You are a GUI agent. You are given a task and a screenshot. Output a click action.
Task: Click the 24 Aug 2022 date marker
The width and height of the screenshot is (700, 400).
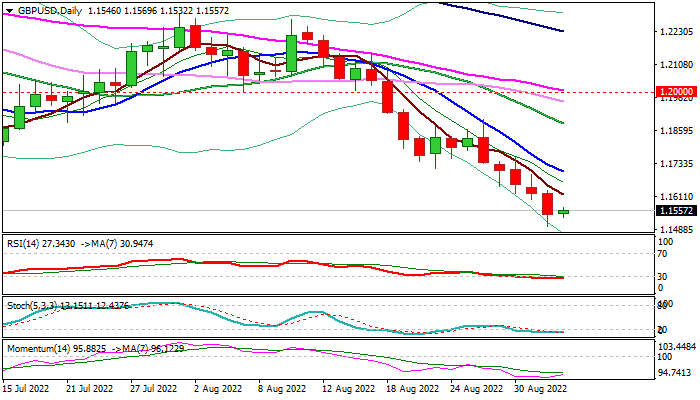[x=476, y=389]
